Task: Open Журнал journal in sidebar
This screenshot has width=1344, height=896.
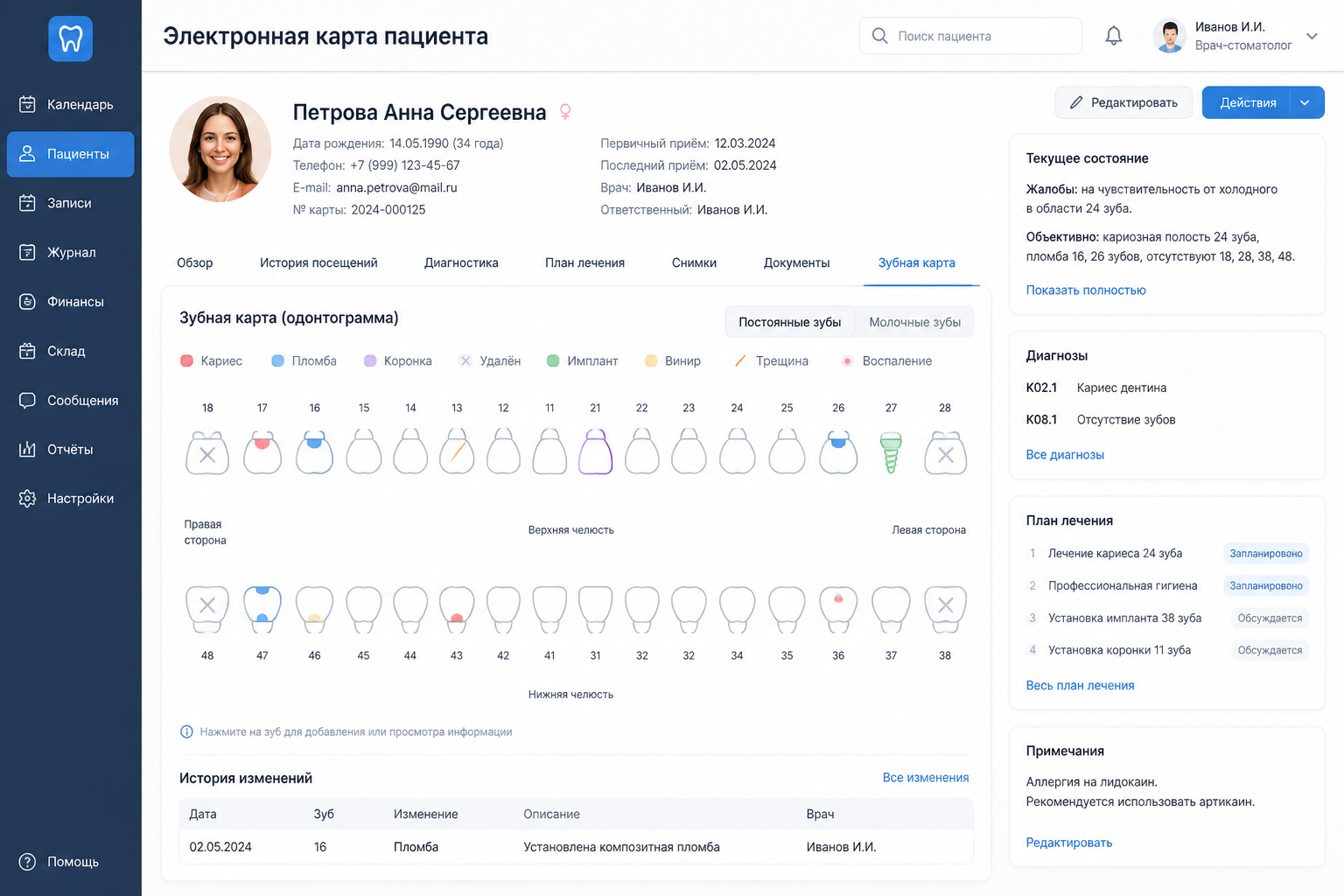Action: 70,252
